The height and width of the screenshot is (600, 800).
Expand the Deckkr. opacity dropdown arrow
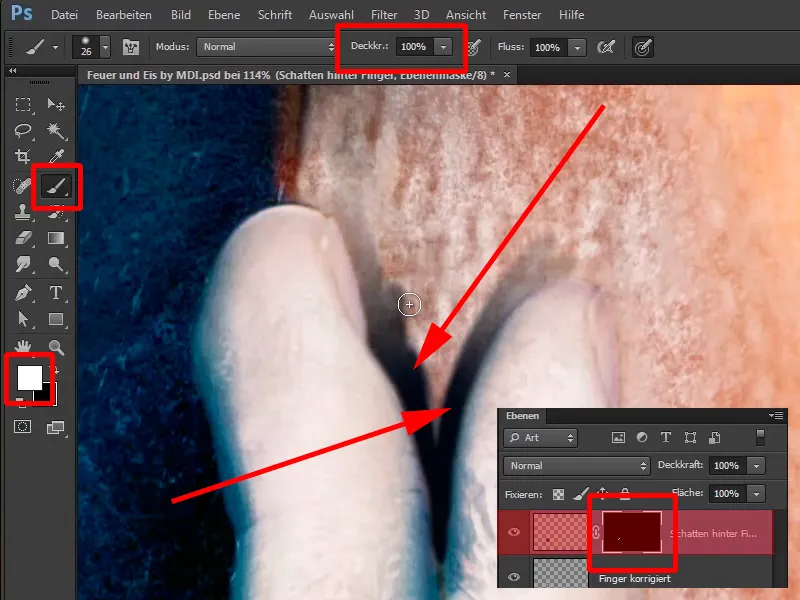pos(443,47)
